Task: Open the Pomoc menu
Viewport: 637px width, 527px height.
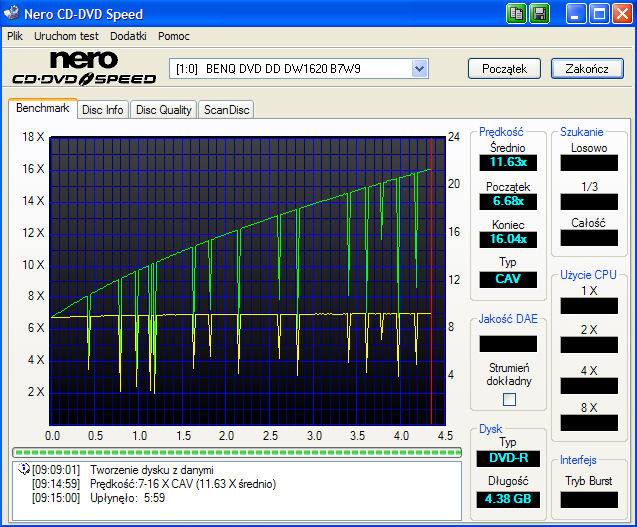Action: [174, 36]
